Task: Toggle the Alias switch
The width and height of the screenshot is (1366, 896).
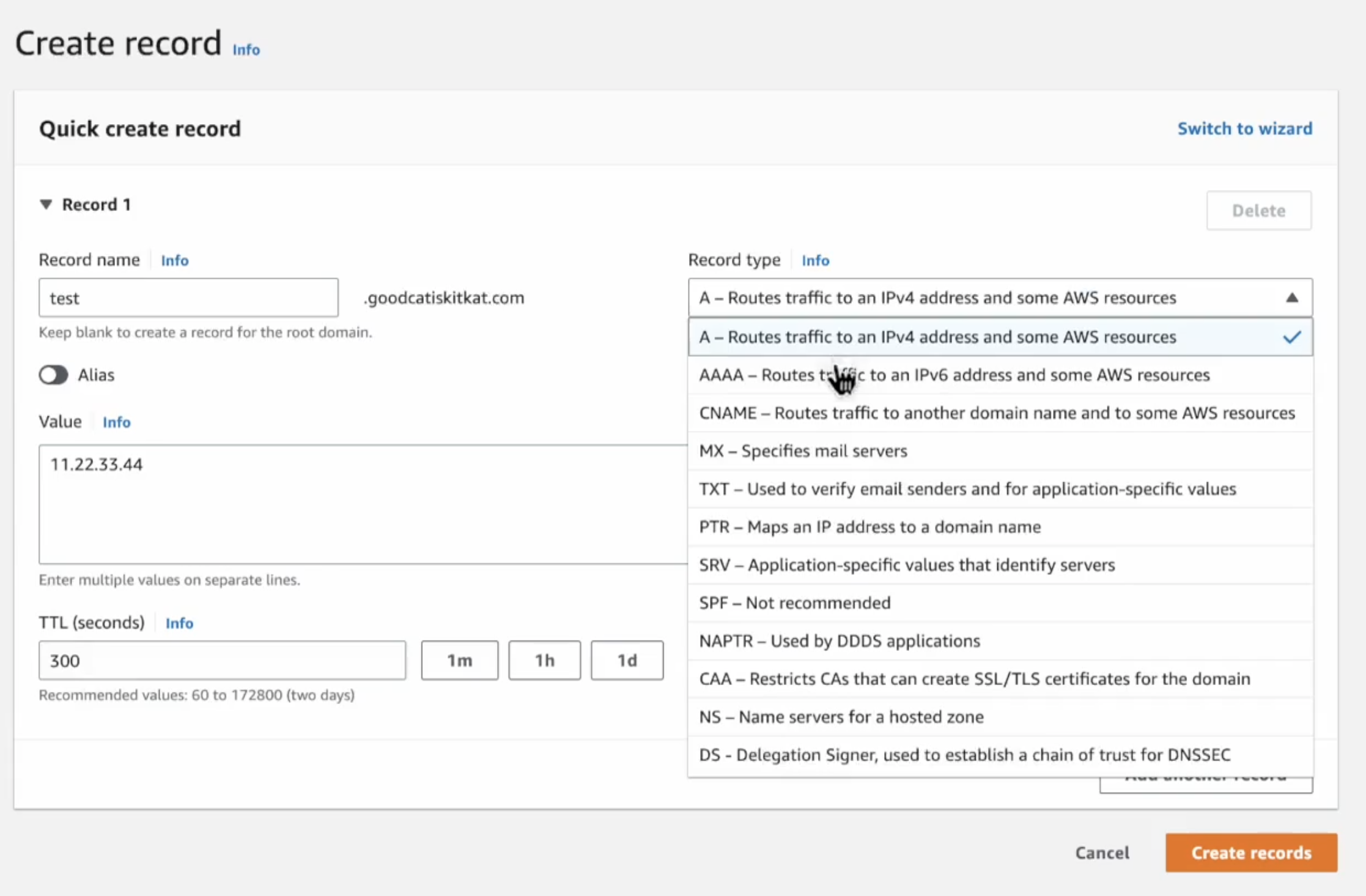Action: (54, 375)
